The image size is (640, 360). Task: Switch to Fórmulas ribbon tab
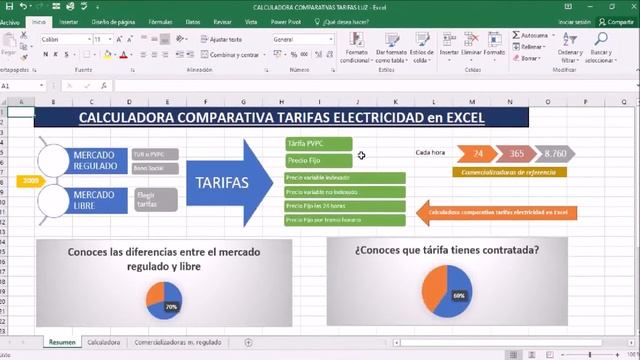point(160,22)
